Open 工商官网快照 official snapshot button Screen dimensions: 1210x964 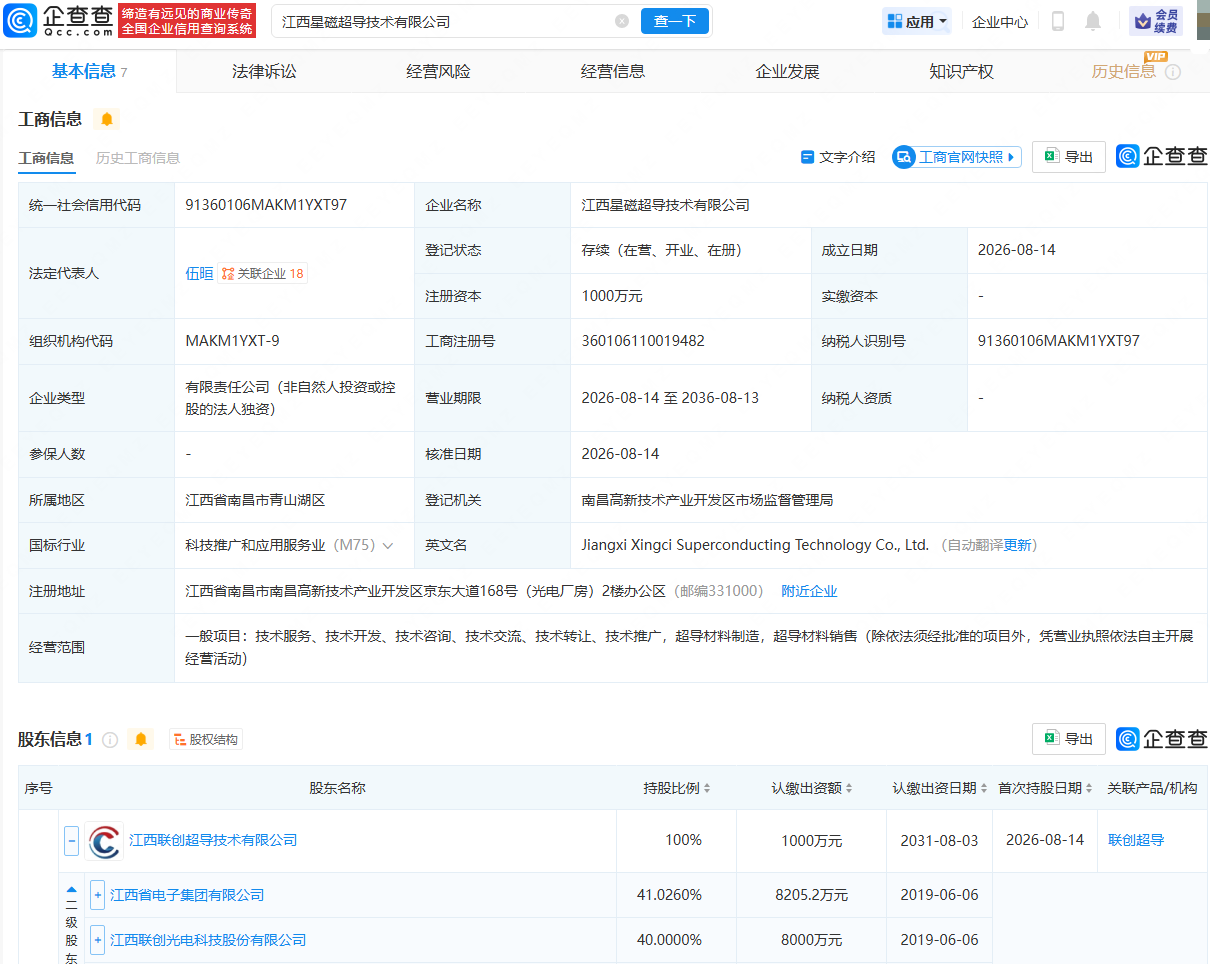click(957, 157)
